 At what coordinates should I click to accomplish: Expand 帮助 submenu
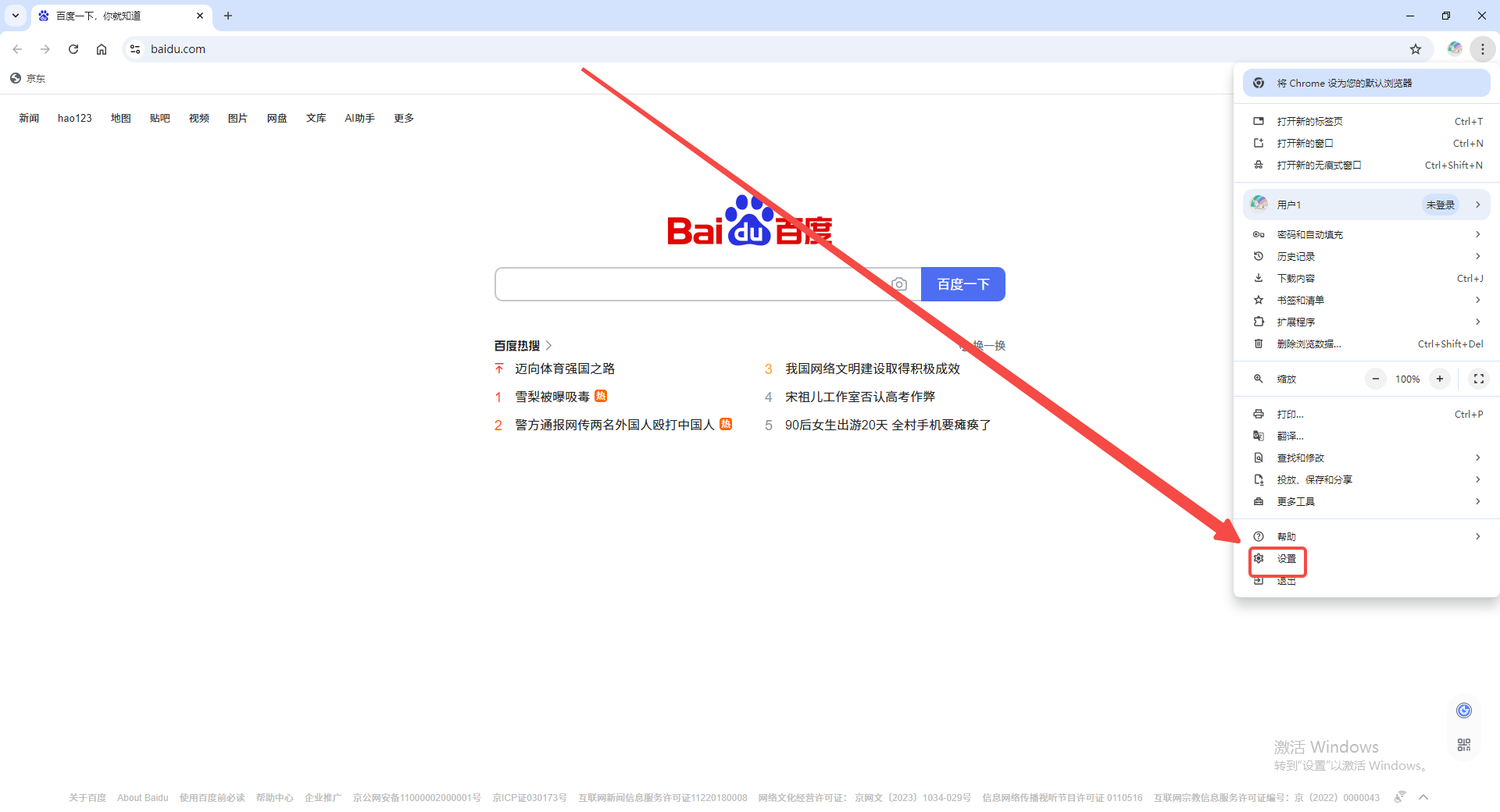coord(1366,536)
